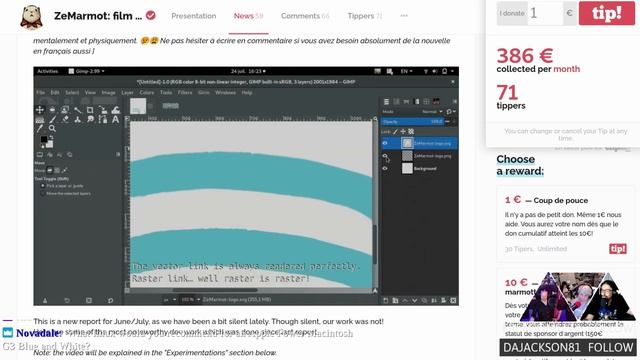Click lock alpha checkerboard icon
This screenshot has height=360, width=640.
pyautogui.click(x=411, y=132)
